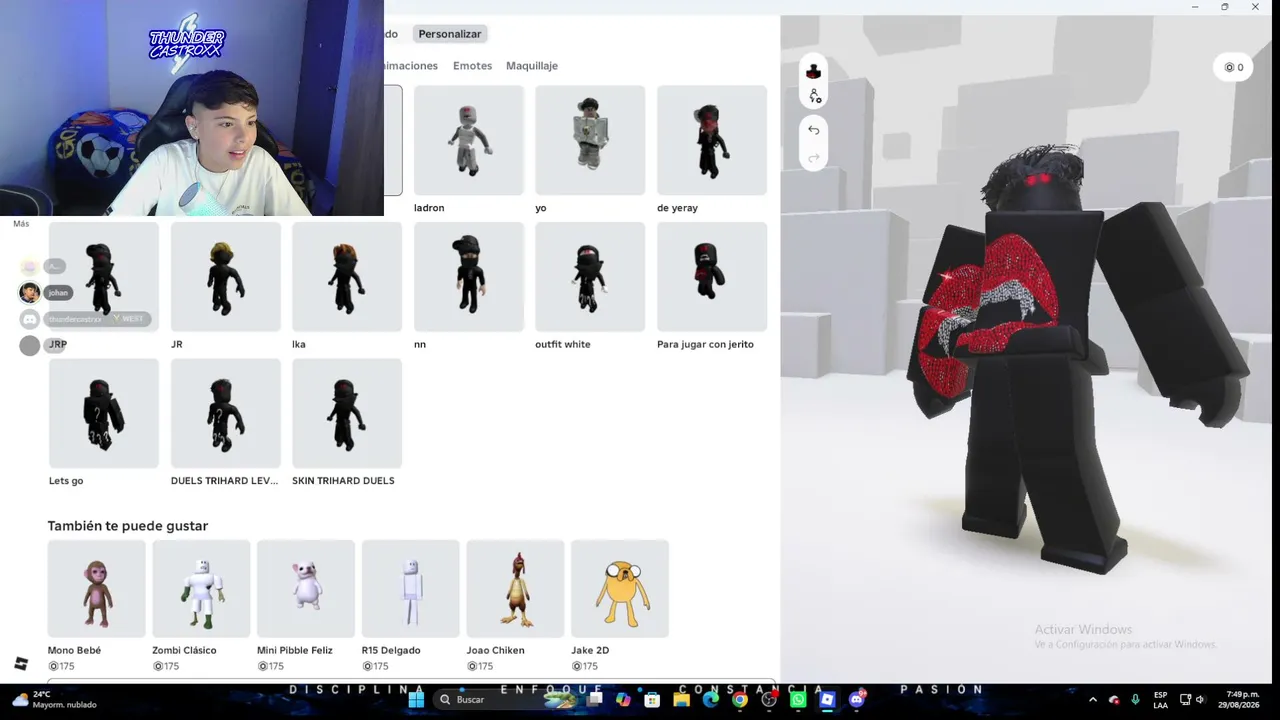Open the ESP LAA language switcher
Image resolution: width=1280 pixels, height=720 pixels.
click(x=1160, y=700)
